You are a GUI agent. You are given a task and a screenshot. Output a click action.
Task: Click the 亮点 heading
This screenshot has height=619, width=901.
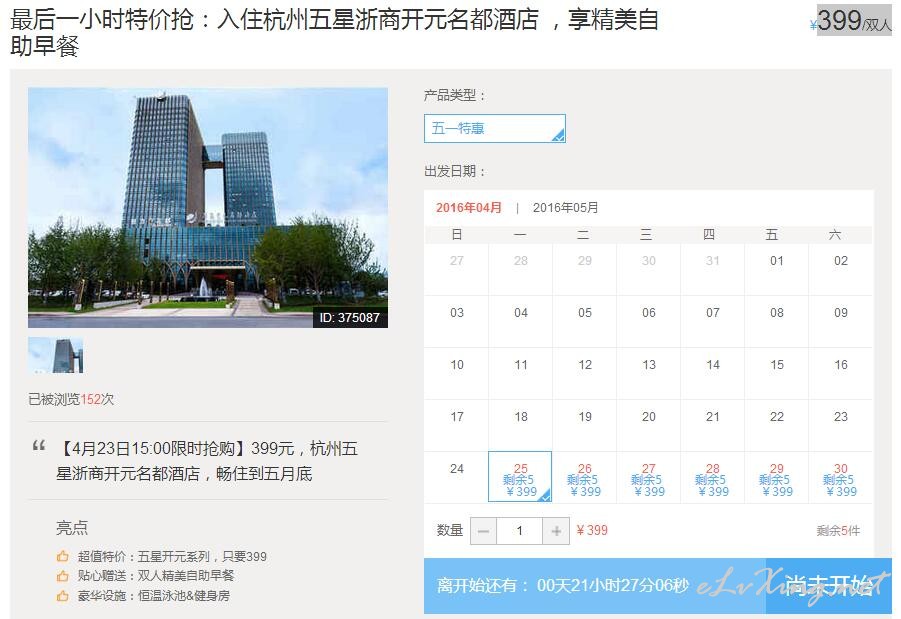click(x=72, y=528)
